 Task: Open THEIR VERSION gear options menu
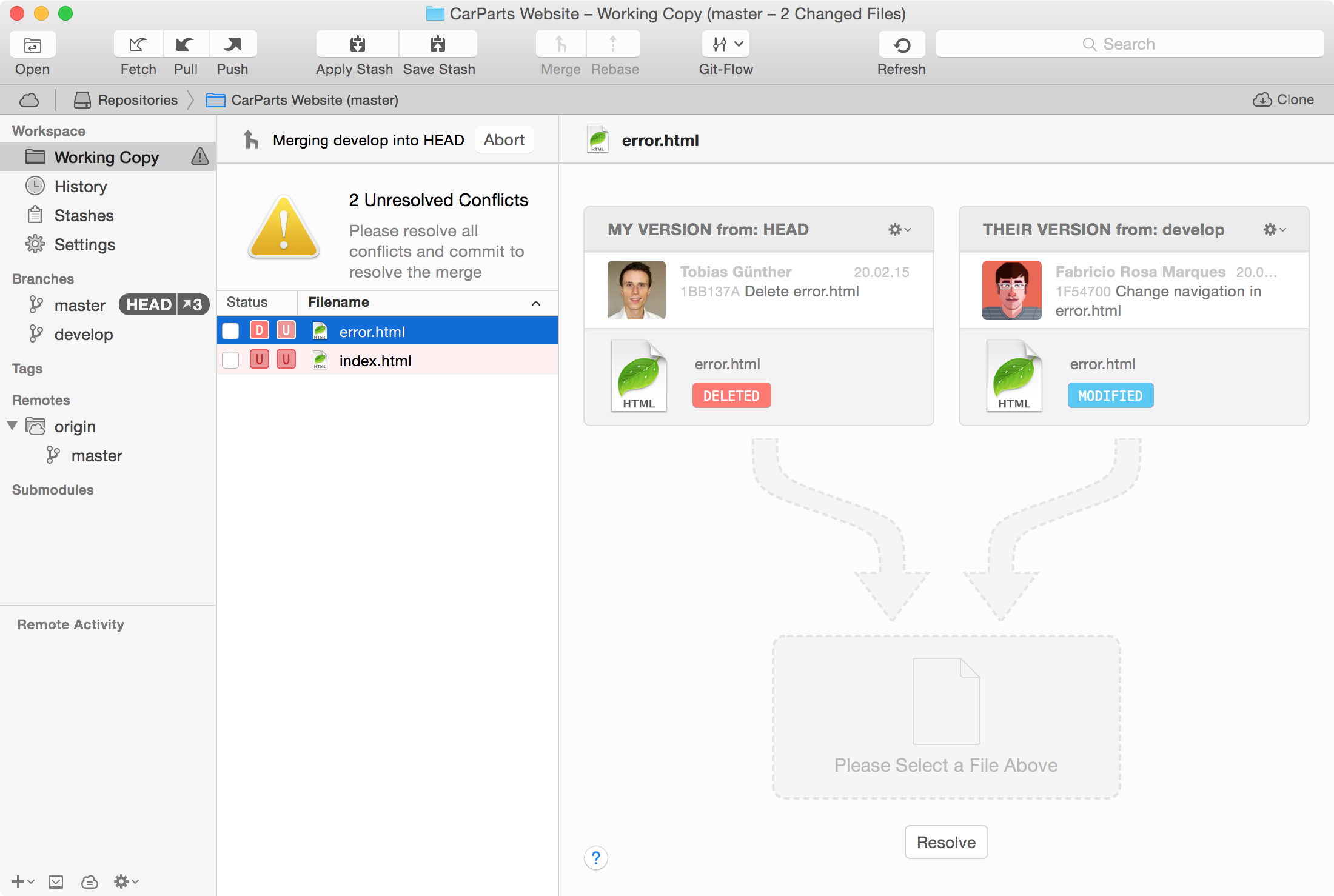[x=1274, y=229]
